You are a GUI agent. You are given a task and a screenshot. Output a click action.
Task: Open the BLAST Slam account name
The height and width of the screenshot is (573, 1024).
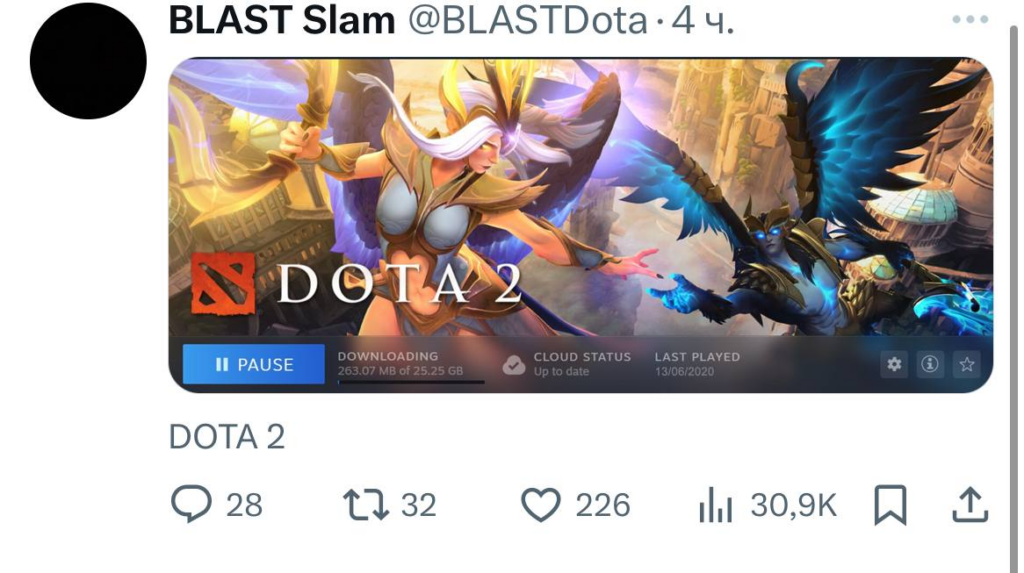[282, 20]
